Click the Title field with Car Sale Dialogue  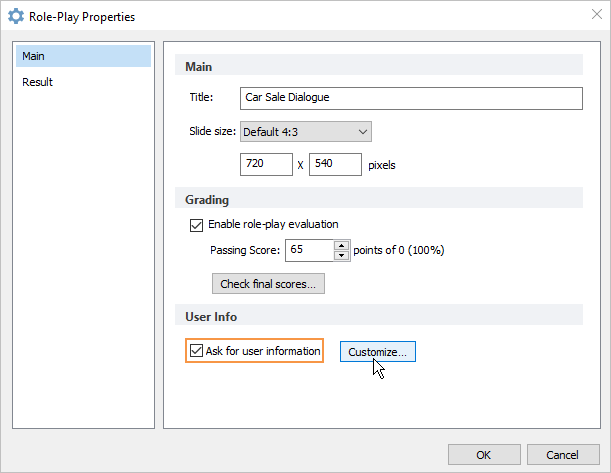(x=411, y=98)
